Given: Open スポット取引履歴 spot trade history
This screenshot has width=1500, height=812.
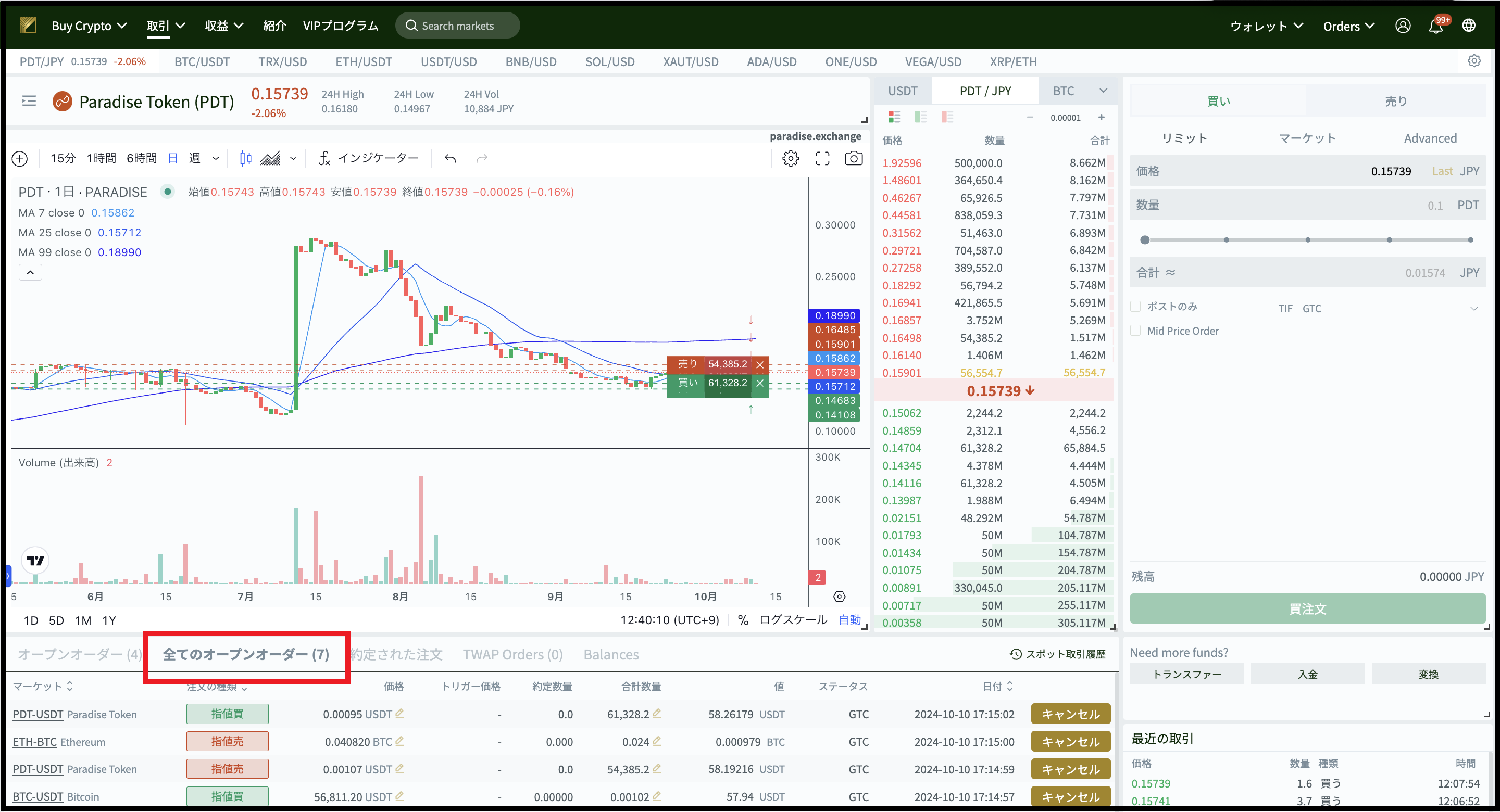Looking at the screenshot, I should pos(1057,654).
